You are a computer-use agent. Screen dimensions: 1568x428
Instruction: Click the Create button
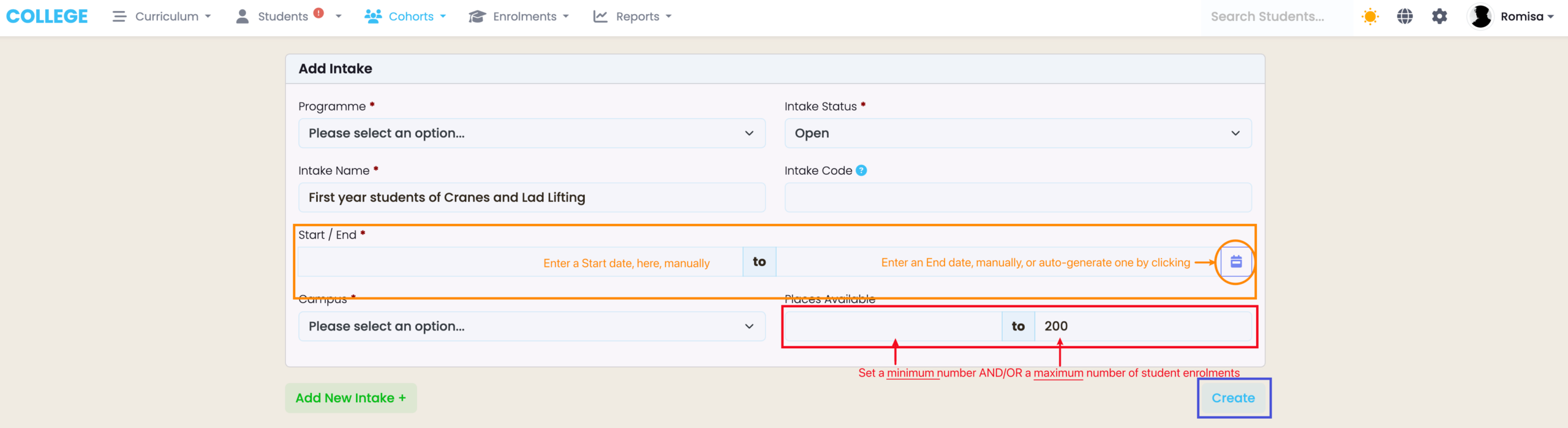click(x=1233, y=398)
